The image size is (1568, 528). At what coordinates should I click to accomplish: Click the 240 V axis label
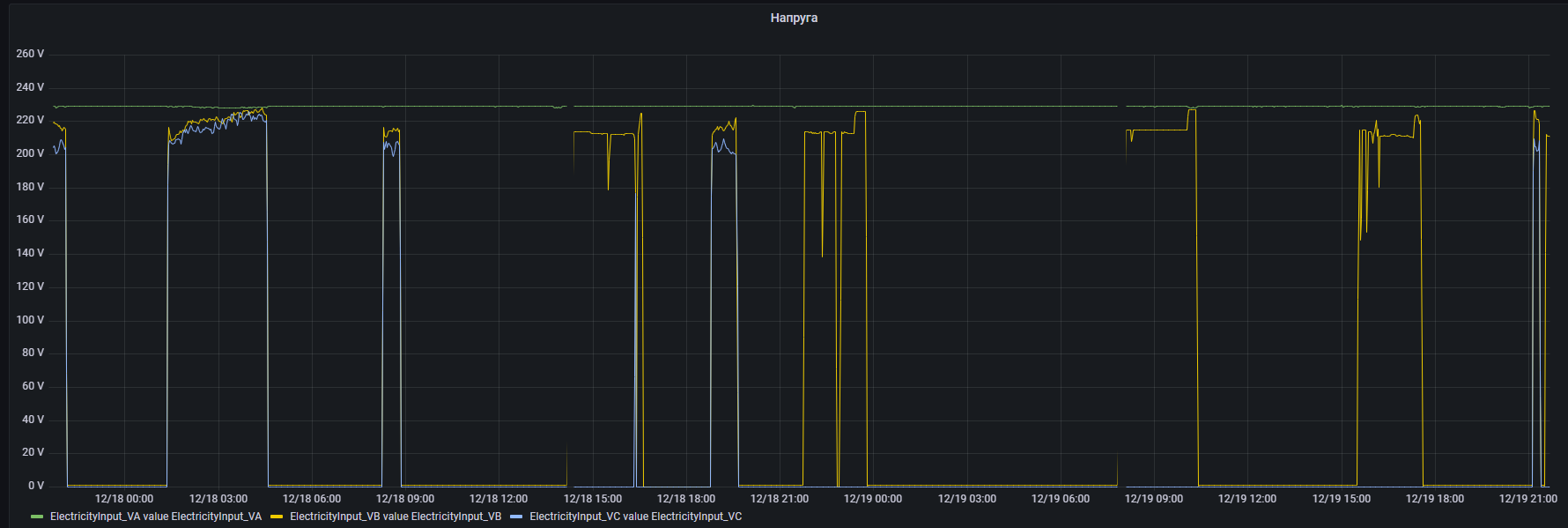point(30,87)
